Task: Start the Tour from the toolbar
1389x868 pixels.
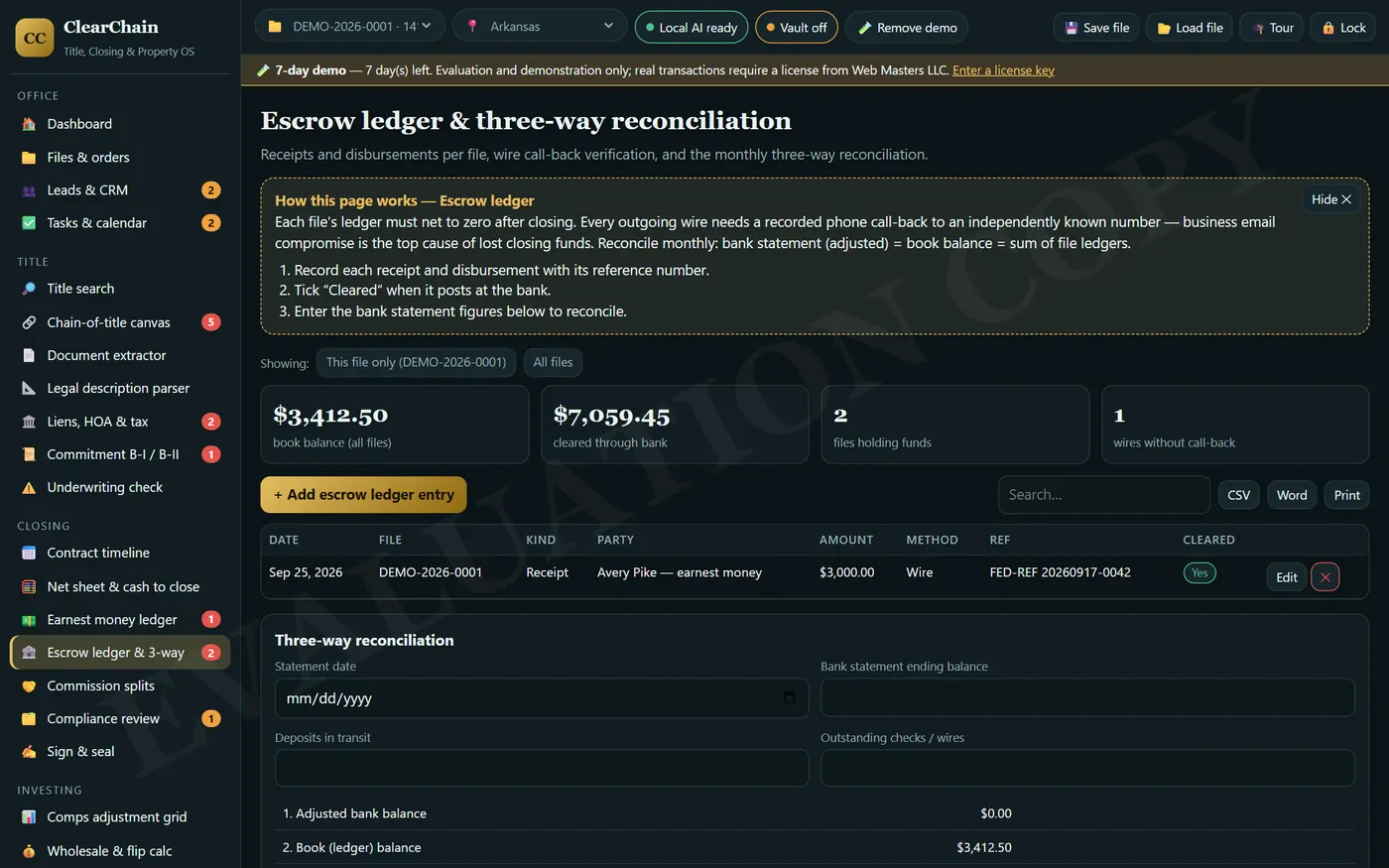Action: click(1273, 28)
